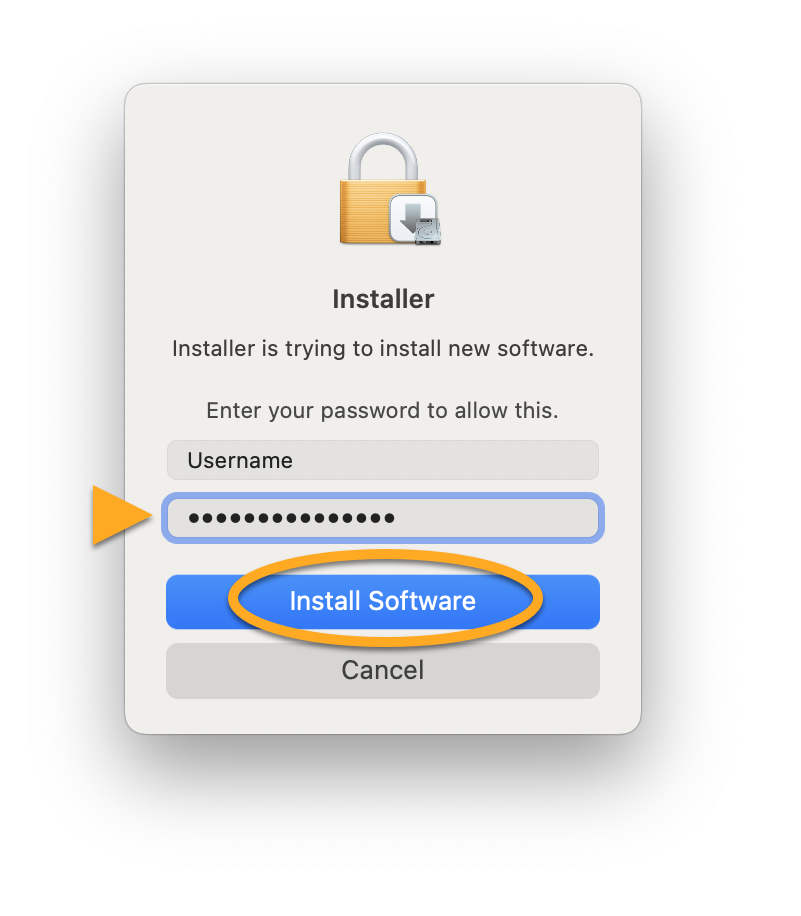Click the 'Enter your password to allow this' text
Screen dimensions: 801x916
click(x=382, y=411)
